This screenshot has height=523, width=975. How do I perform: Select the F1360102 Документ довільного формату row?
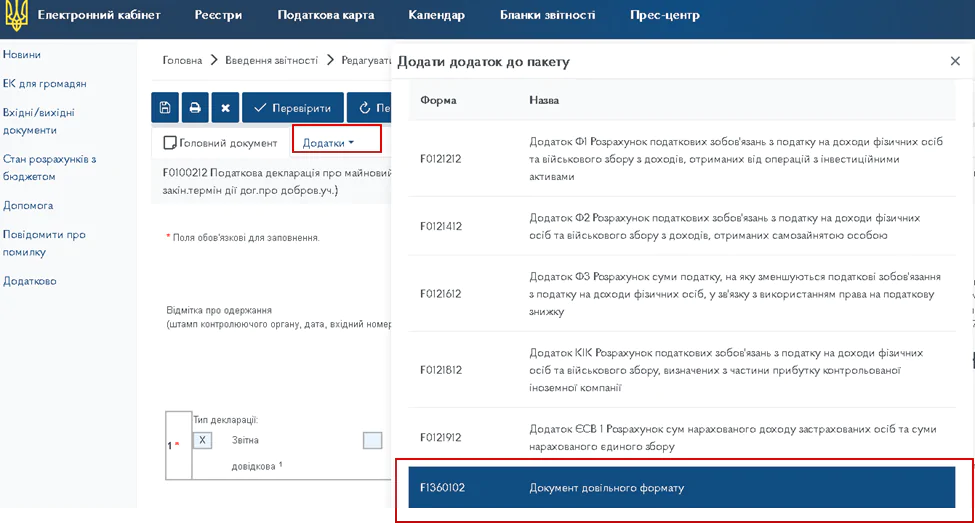coord(682,487)
